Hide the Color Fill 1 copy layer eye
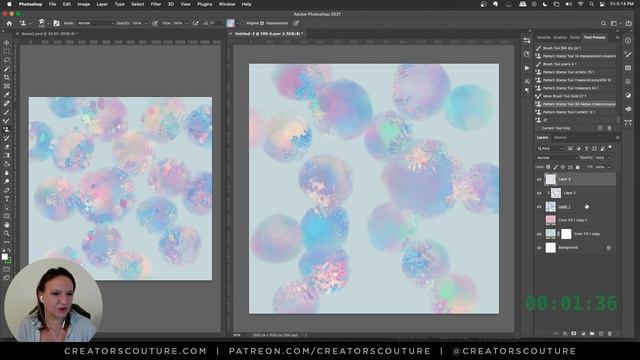Viewport: 640px width, 360px height. click(x=539, y=234)
